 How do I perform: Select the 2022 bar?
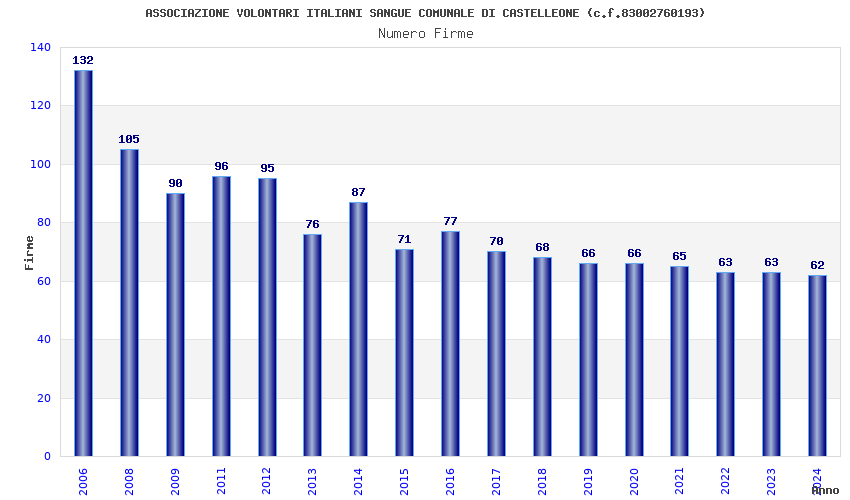[725, 364]
